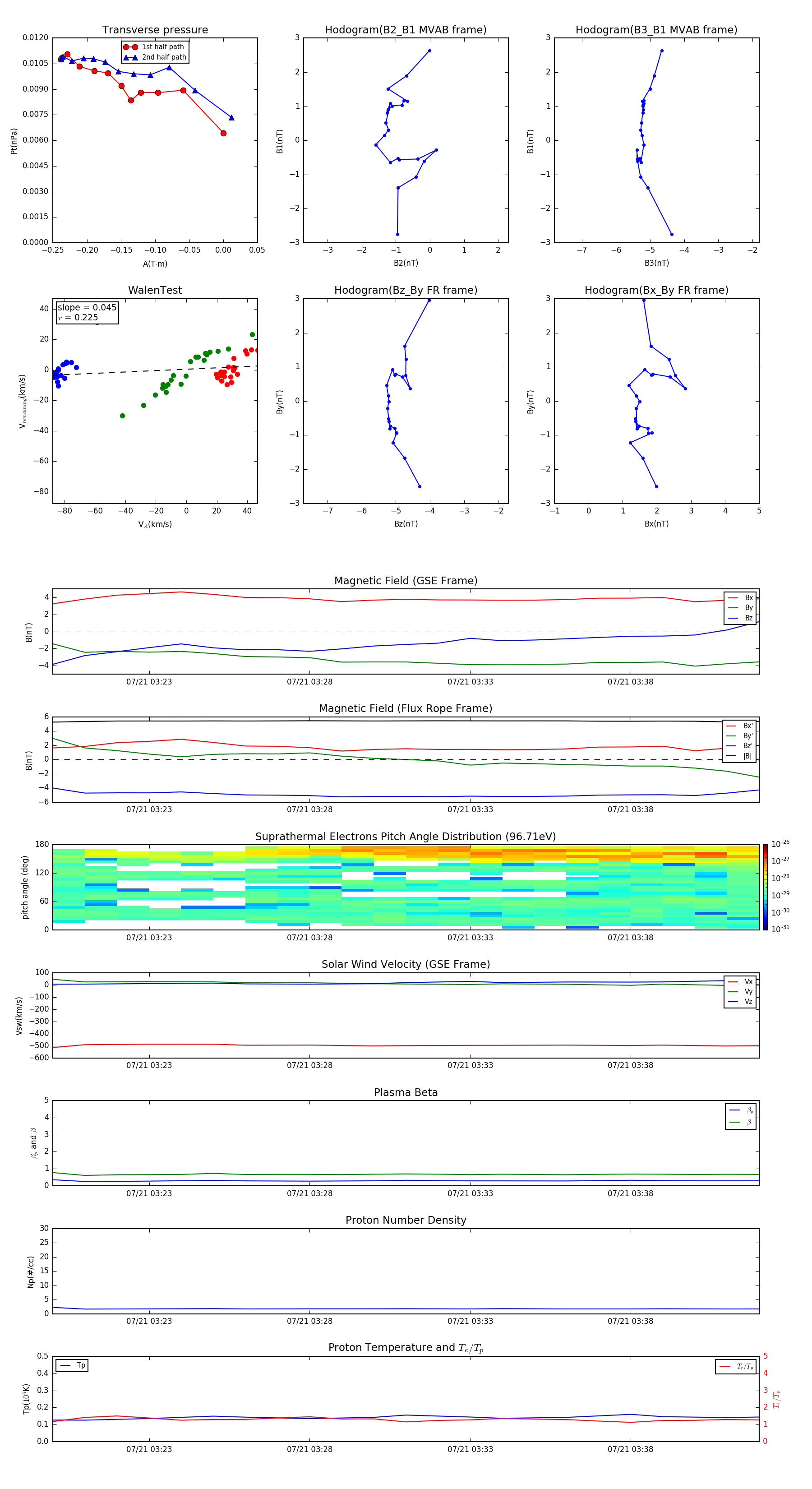Screen dimensions: 812x1489
Task: Click the −600 tick on the Vsw axis
Action: [x=39, y=1058]
